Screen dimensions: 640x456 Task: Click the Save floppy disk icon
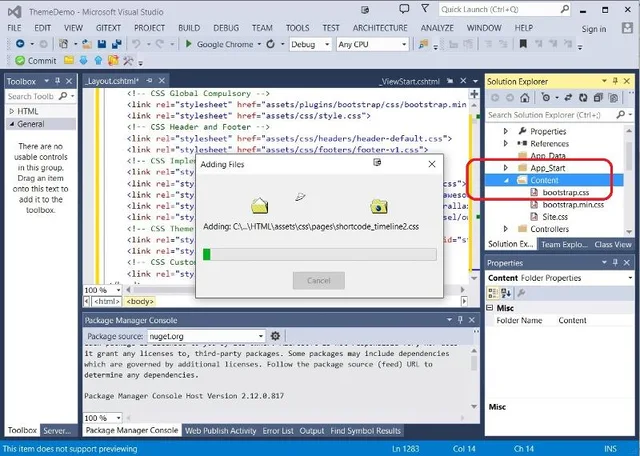102,44
